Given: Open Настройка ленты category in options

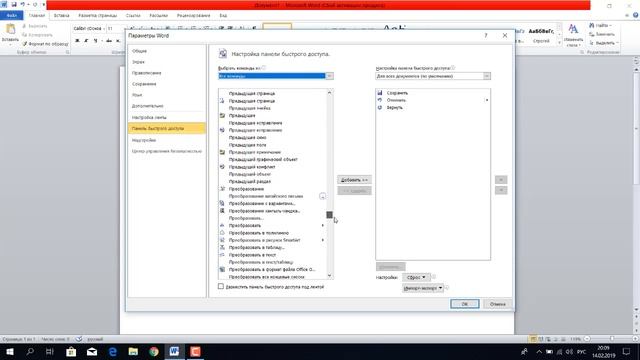Looking at the screenshot, I should [167, 118].
